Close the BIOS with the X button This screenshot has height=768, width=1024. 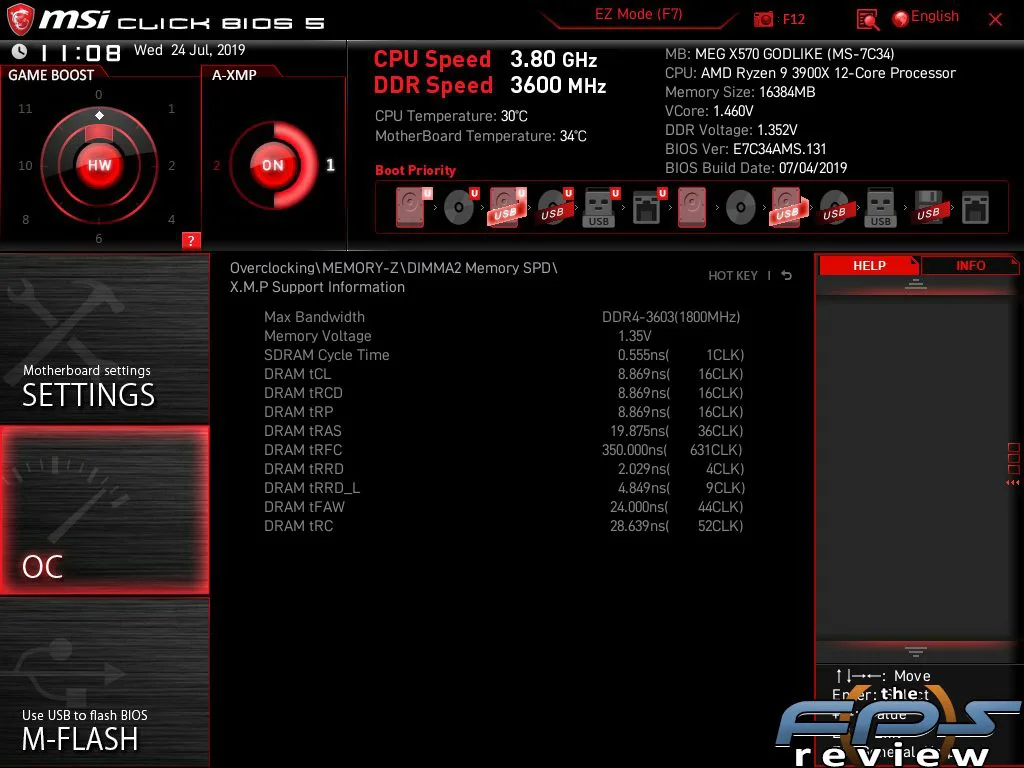[995, 20]
